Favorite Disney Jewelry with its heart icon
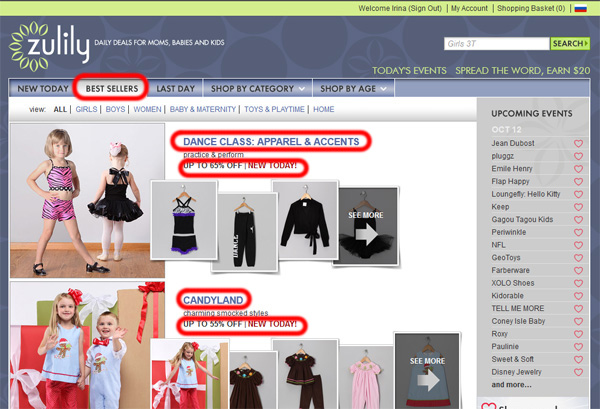Image resolution: width=600 pixels, height=409 pixels. pos(578,372)
